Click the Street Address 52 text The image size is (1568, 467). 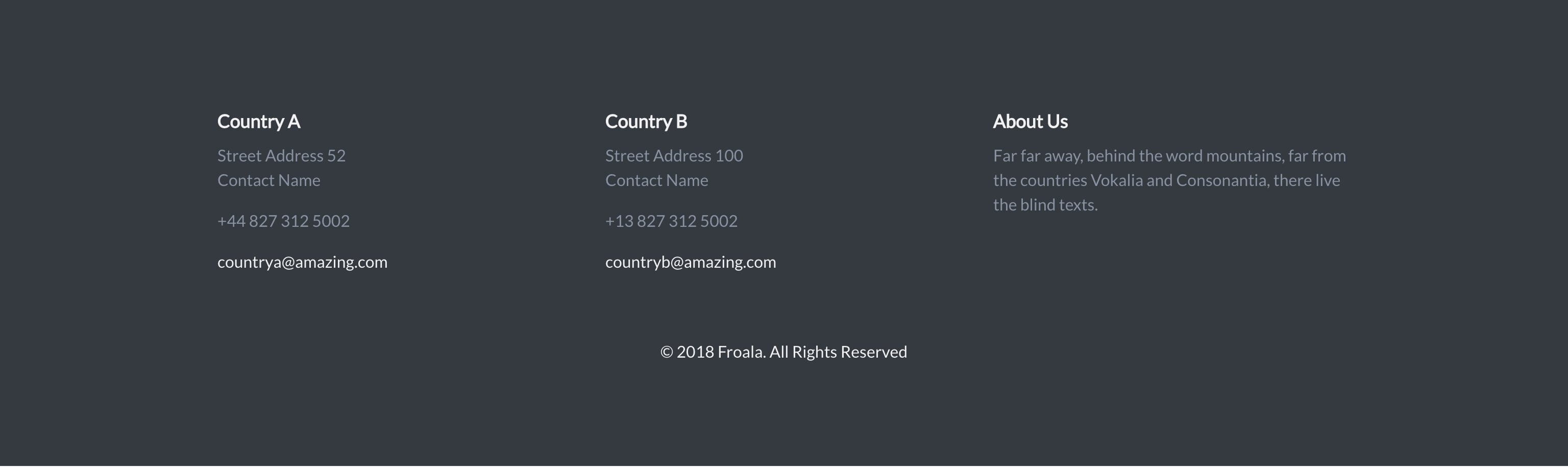coord(281,156)
